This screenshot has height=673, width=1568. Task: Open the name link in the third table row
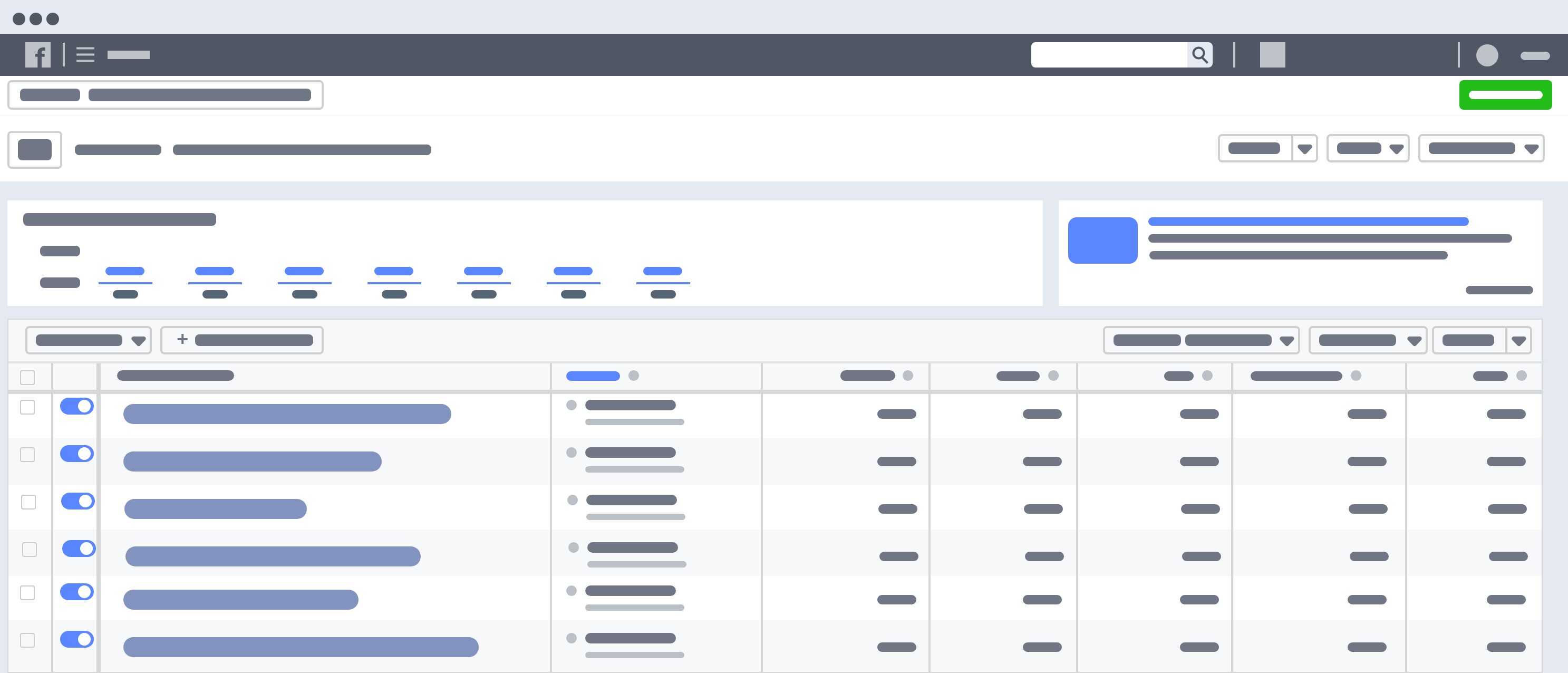click(216, 509)
